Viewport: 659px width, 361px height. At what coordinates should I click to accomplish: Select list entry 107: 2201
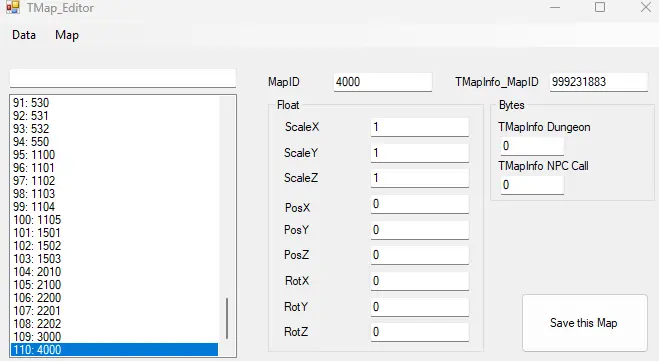114,311
